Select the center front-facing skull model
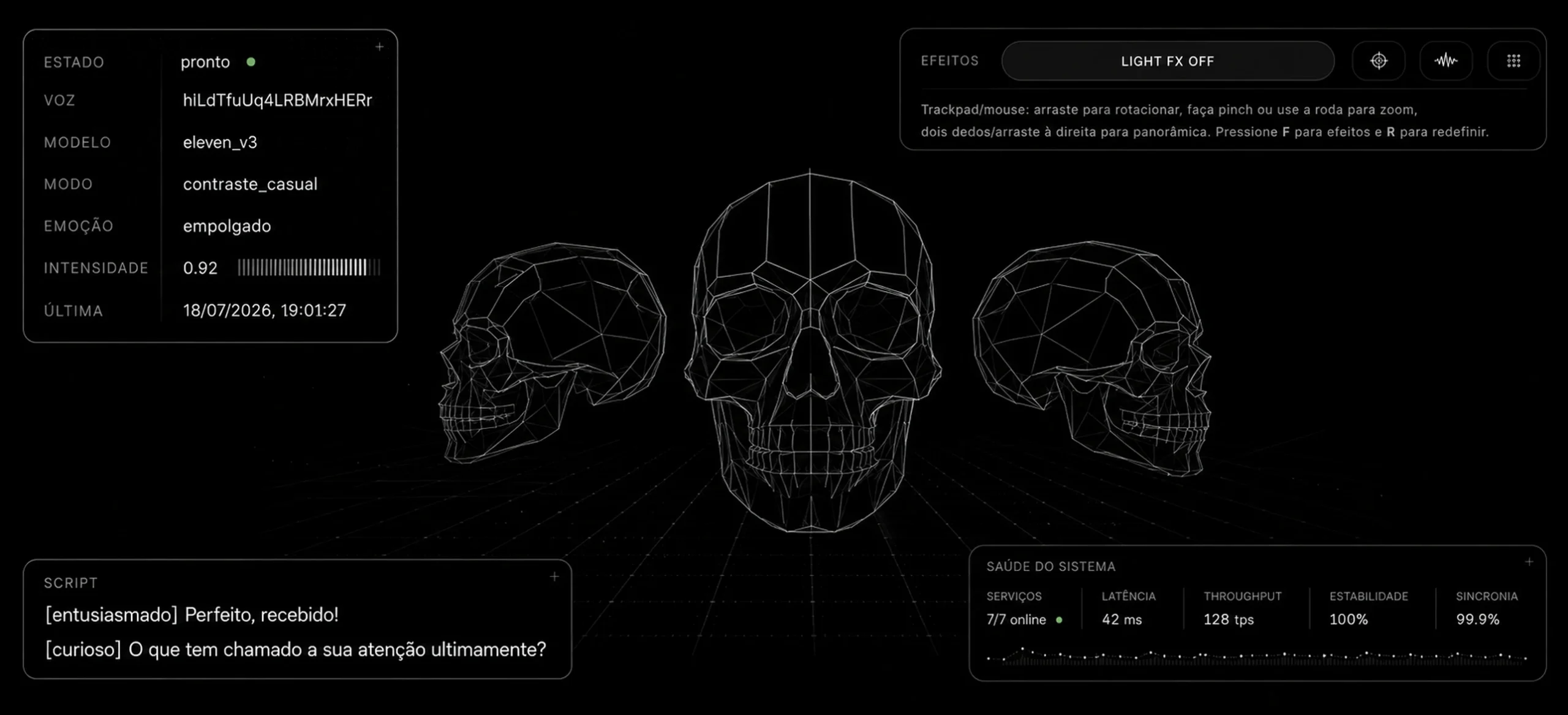 pos(812,352)
